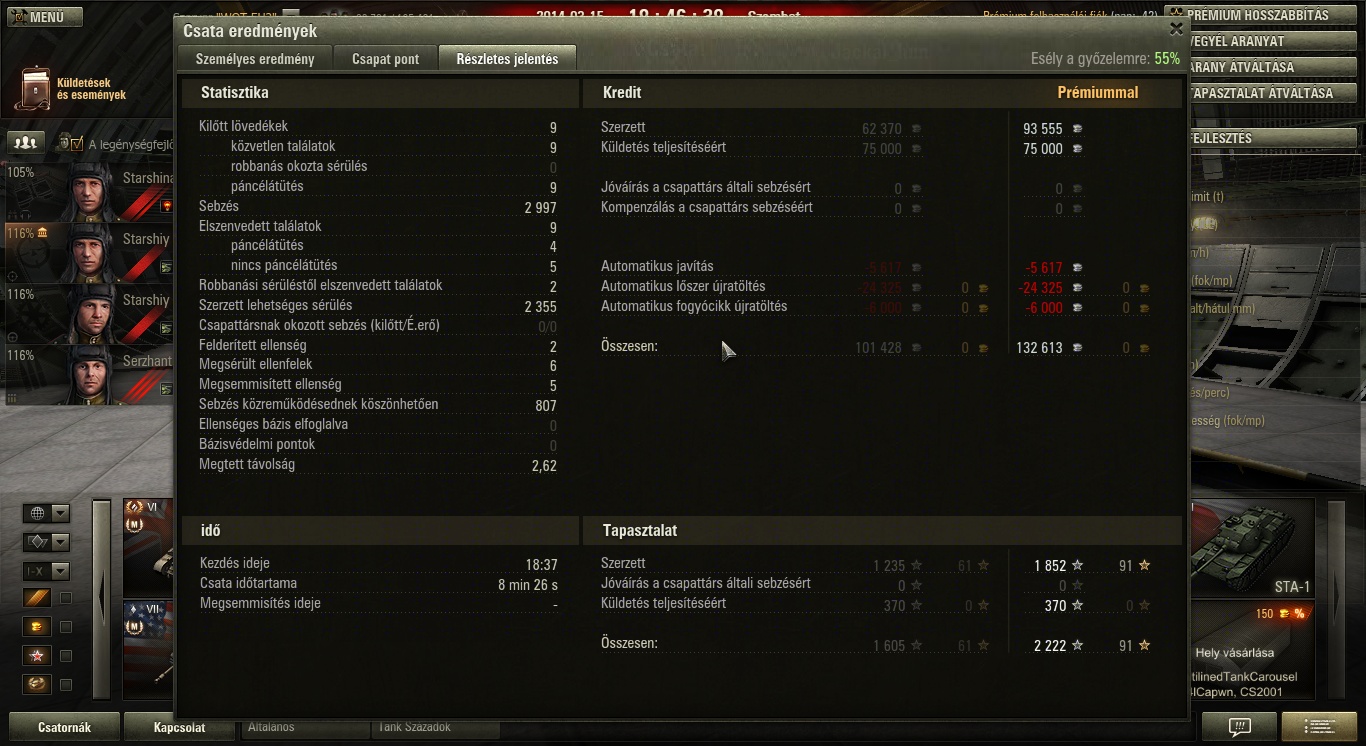Open the chat message icon button
This screenshot has width=1366, height=746.
[x=1239, y=726]
